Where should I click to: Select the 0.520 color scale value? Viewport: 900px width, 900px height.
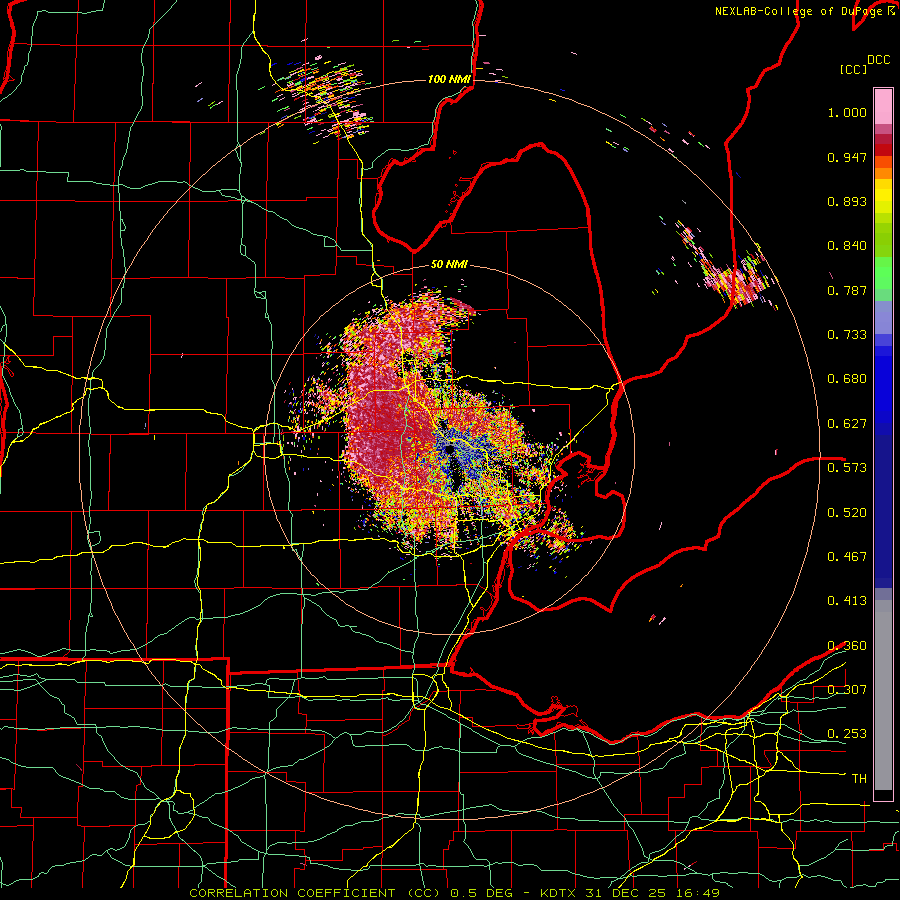pyautogui.click(x=847, y=512)
